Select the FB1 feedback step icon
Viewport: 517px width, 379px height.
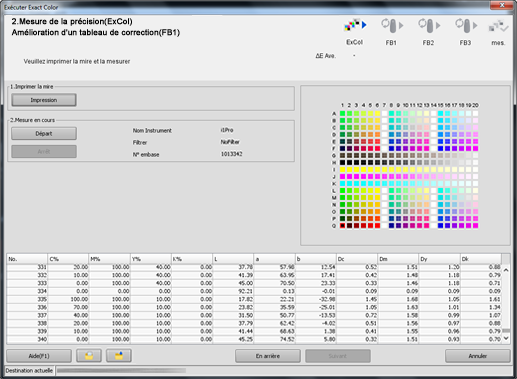pyautogui.click(x=392, y=25)
